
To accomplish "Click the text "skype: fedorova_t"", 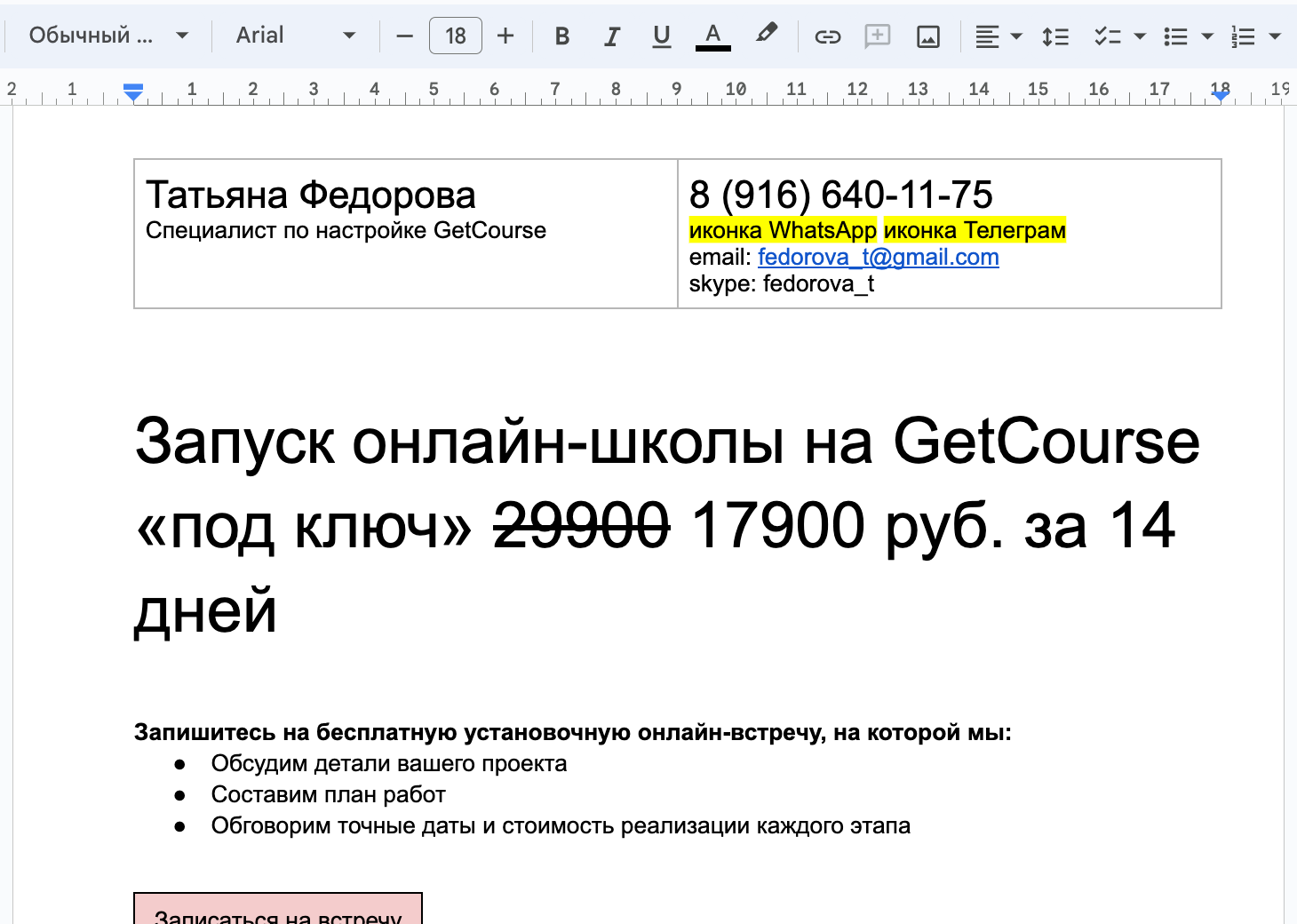I will point(782,283).
